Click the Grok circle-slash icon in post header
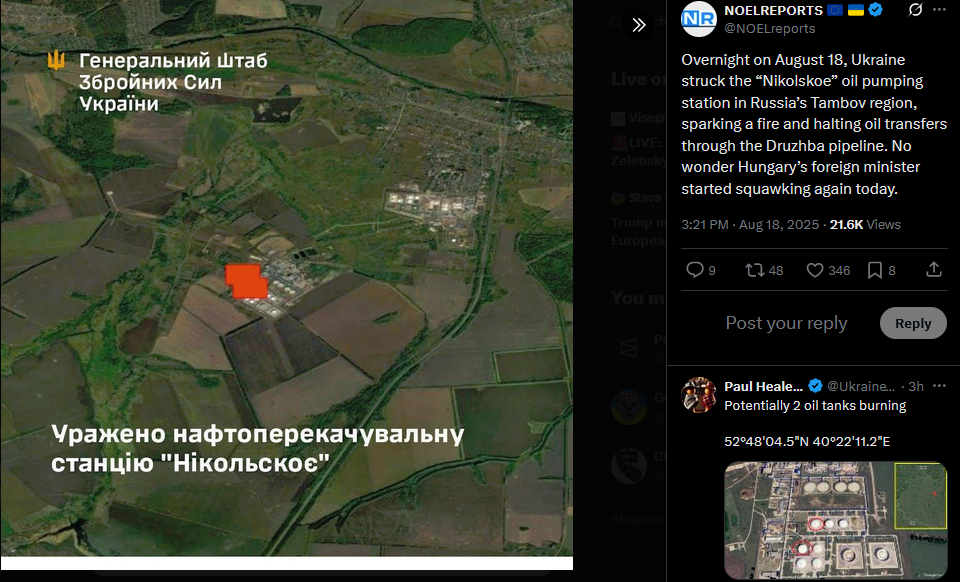The image size is (960, 582). 915,9
